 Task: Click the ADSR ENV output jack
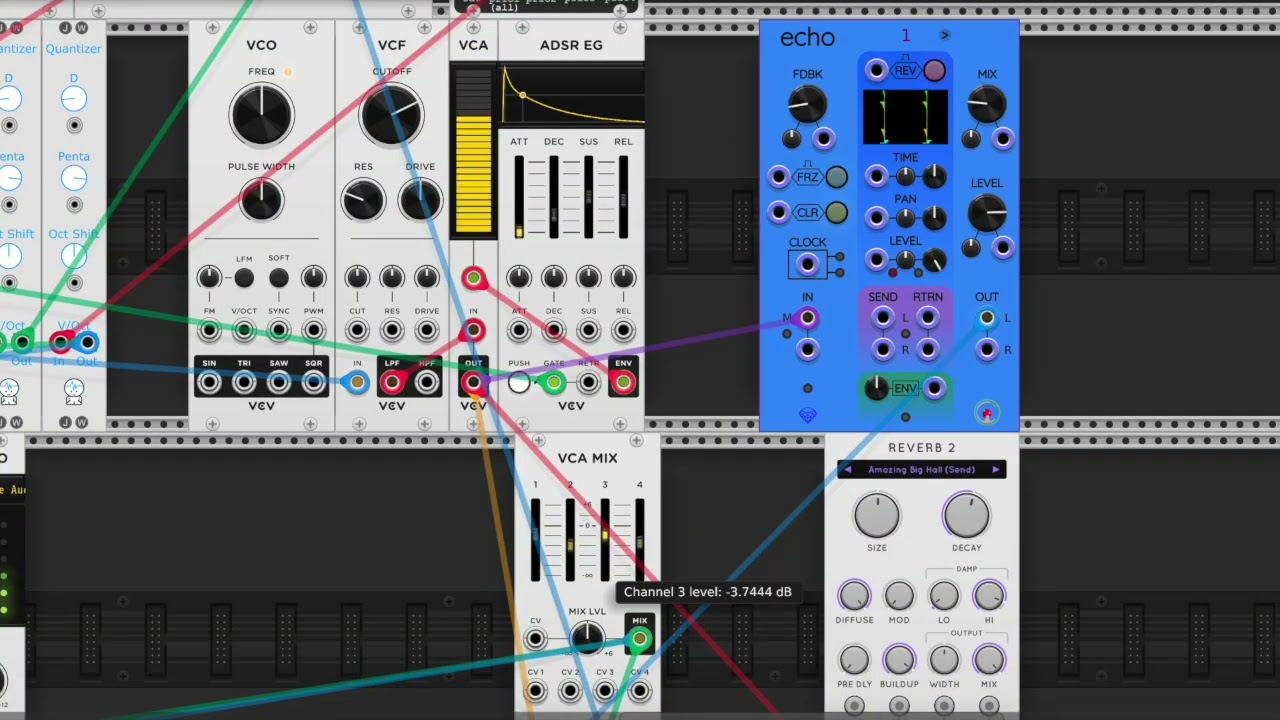click(624, 382)
